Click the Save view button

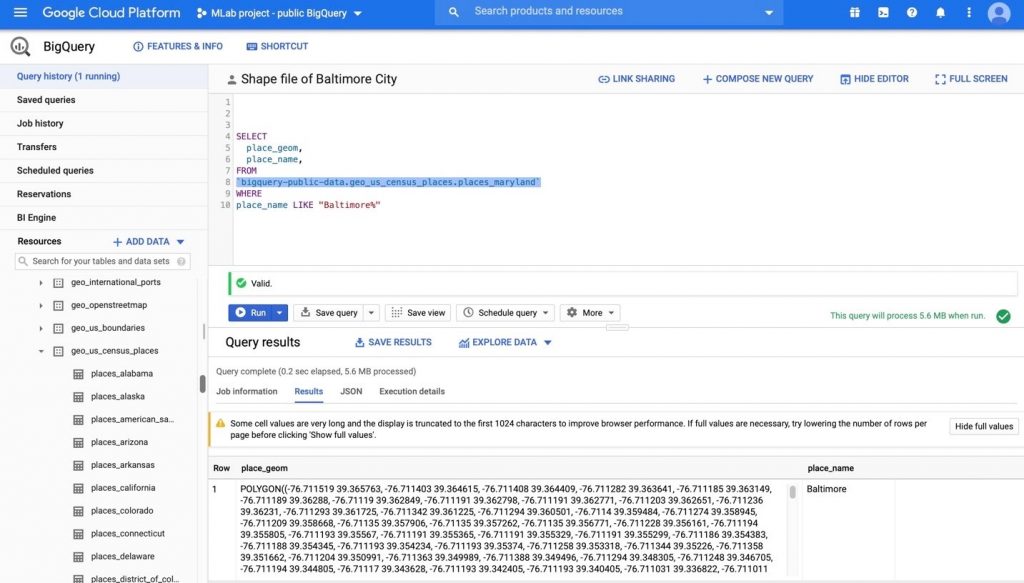418,313
